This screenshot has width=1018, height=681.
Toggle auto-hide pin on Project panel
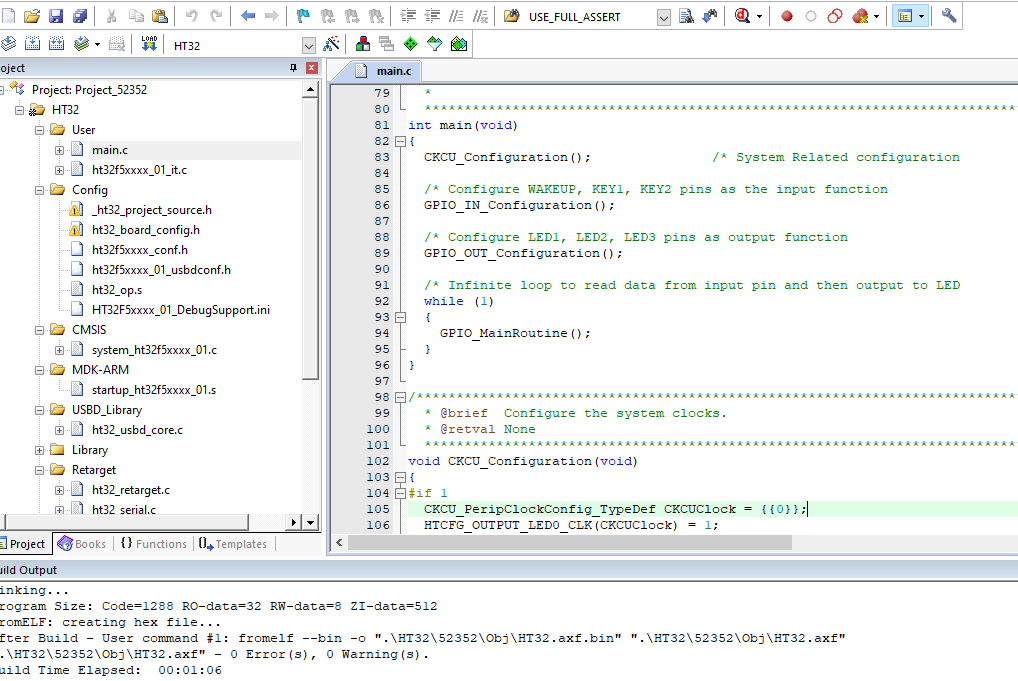click(293, 68)
